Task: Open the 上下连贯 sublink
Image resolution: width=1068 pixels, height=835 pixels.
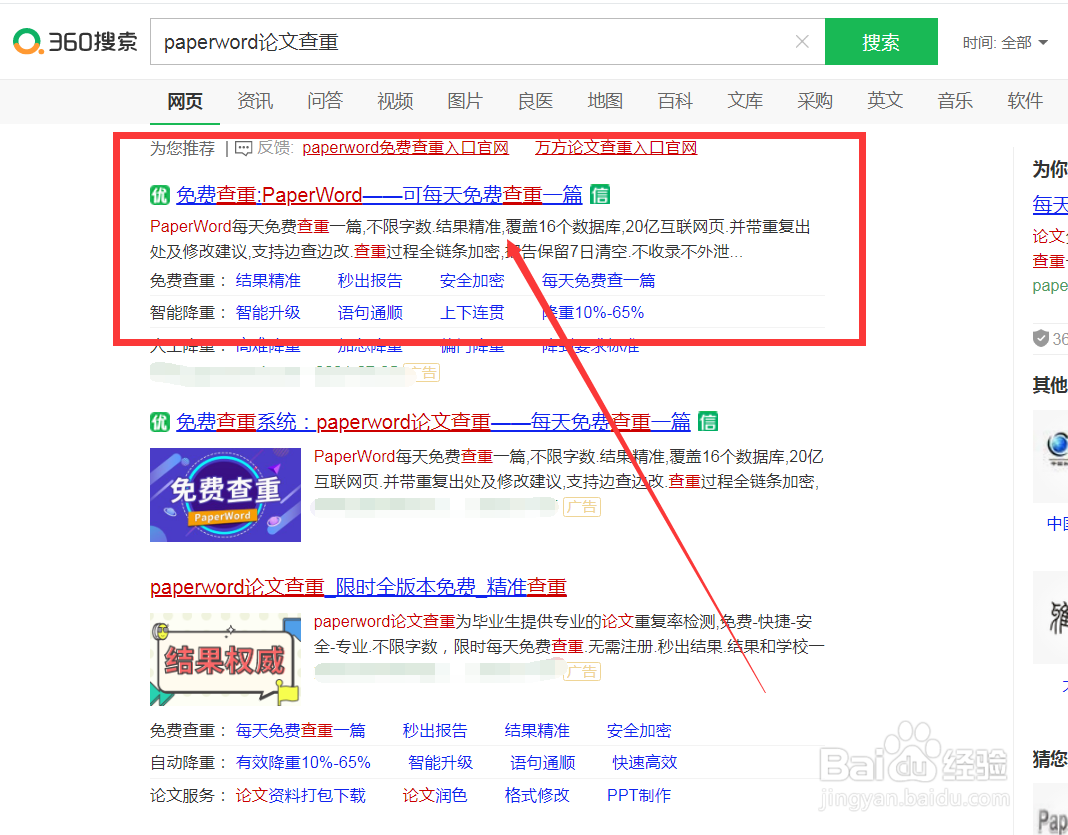Action: 472,313
